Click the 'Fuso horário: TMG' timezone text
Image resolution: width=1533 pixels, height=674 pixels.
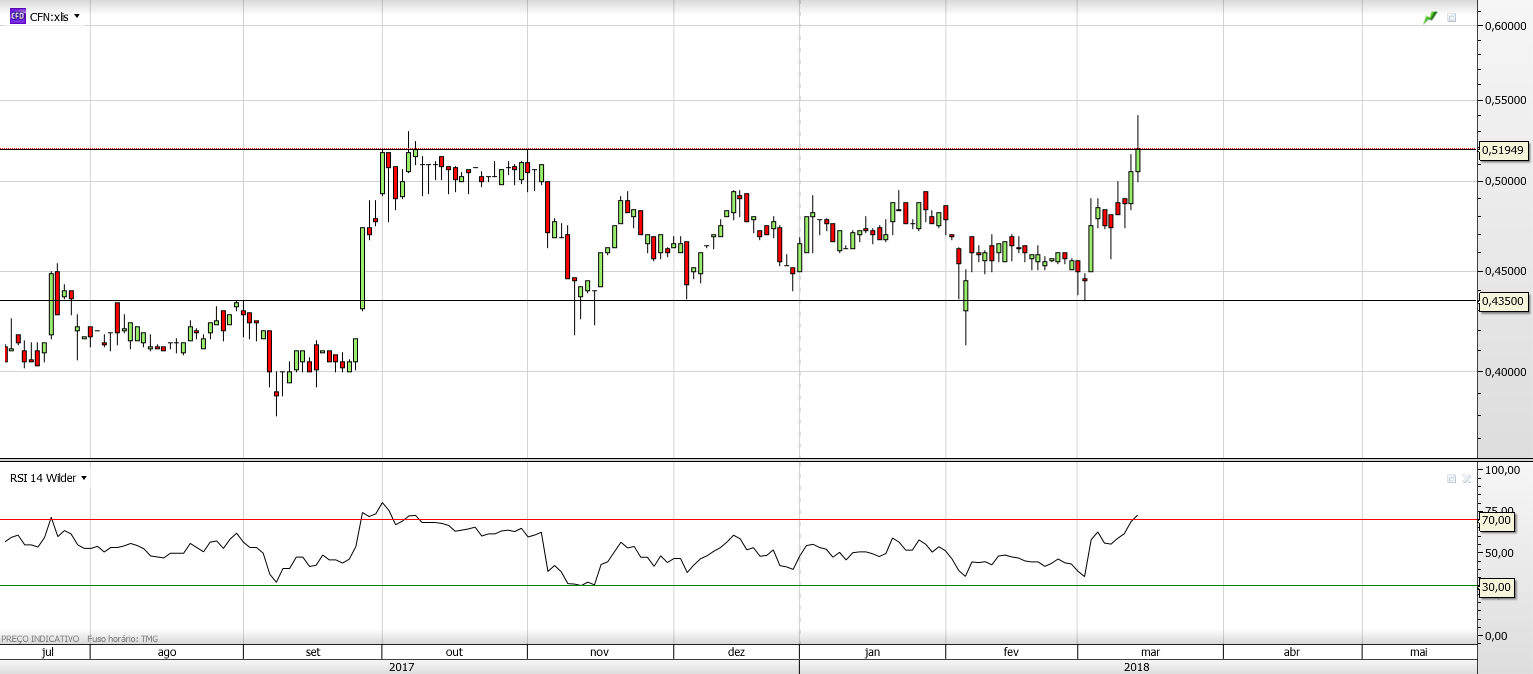click(122, 639)
